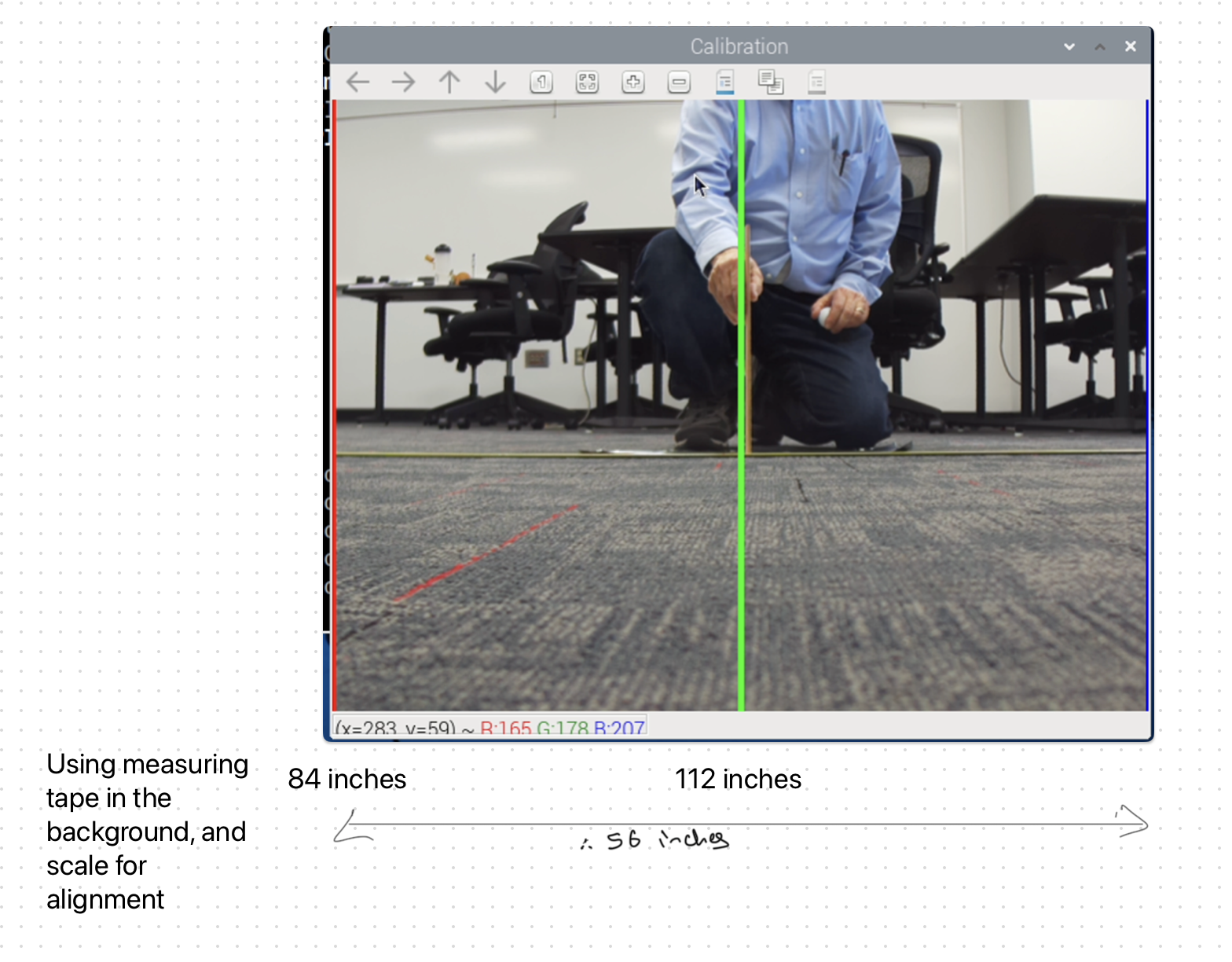
Task: Fit the image to the window size
Action: tap(587, 82)
